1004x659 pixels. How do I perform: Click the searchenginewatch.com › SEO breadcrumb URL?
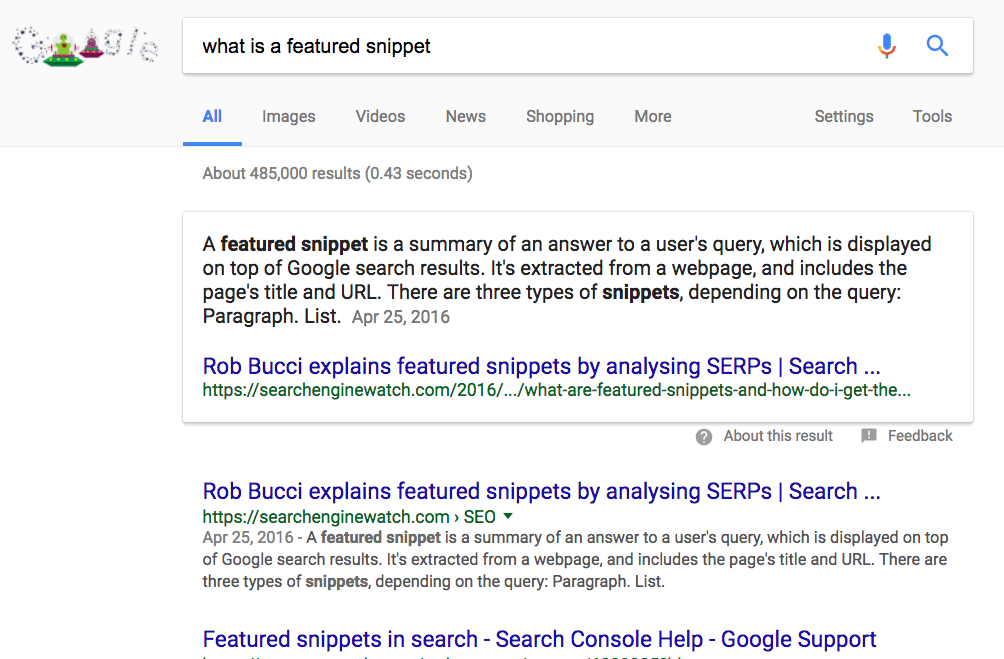pos(349,517)
